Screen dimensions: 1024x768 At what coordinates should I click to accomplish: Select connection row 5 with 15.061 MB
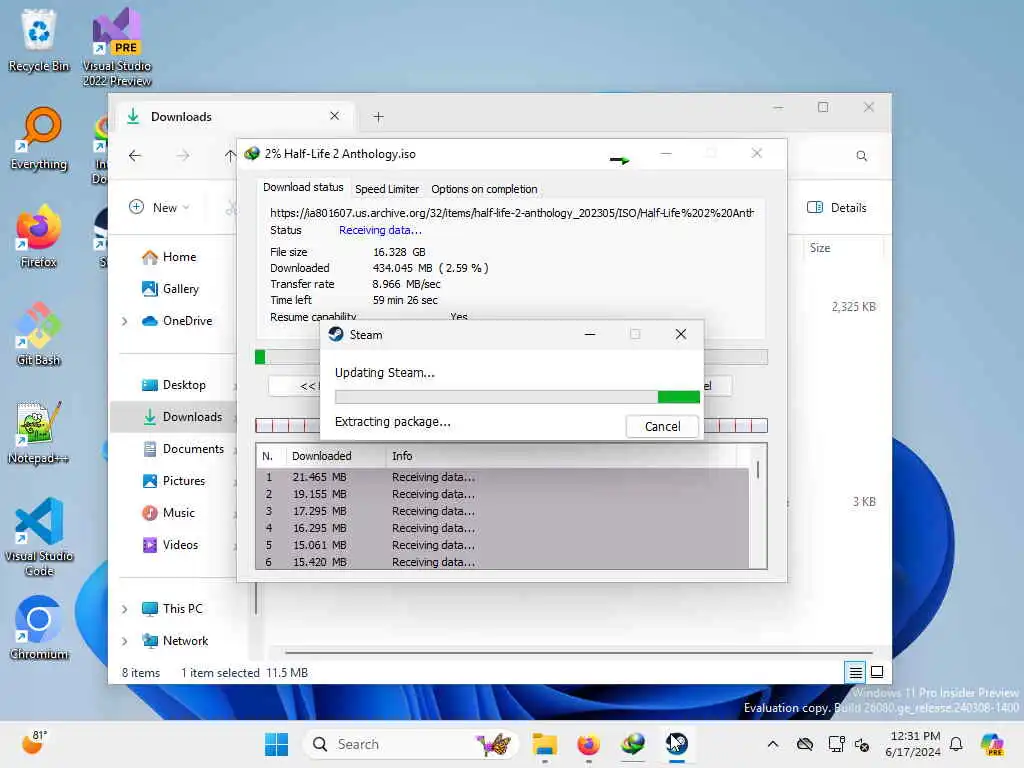tap(503, 545)
